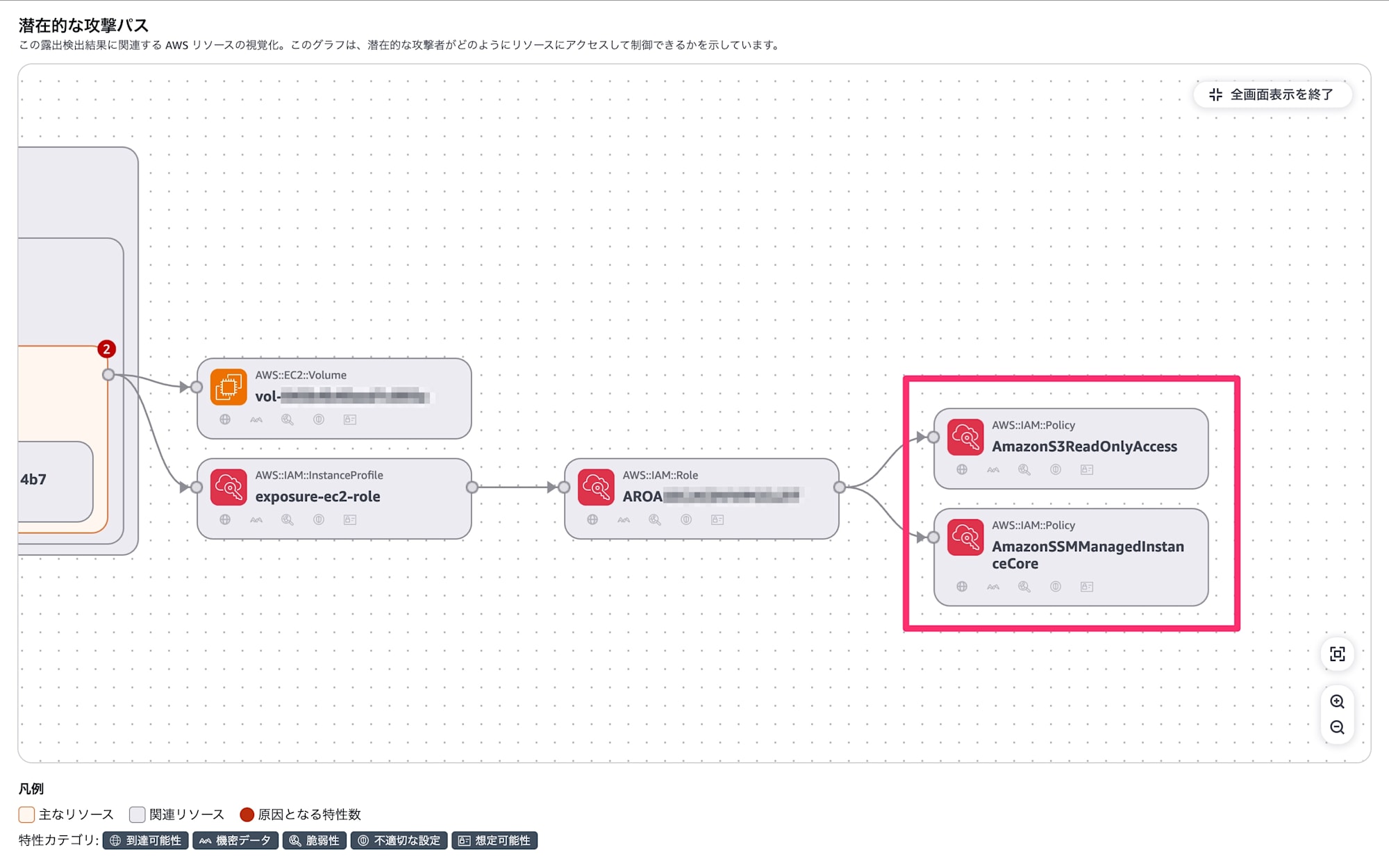
Task: Click reachability globe icon on IAM Role node
Action: [x=592, y=519]
